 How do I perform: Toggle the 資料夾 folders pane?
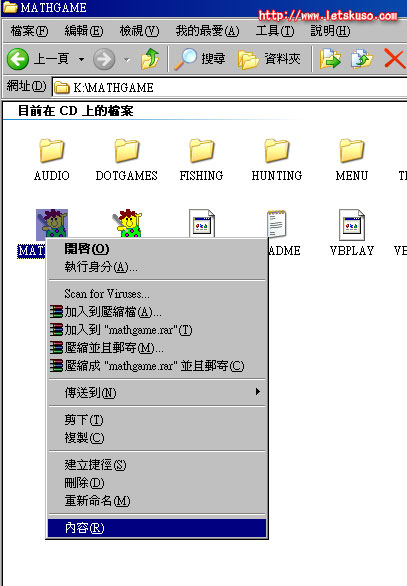click(x=269, y=59)
